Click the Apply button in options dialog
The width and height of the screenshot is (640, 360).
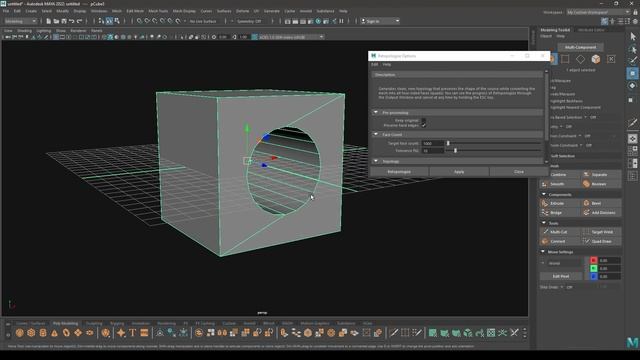click(459, 172)
